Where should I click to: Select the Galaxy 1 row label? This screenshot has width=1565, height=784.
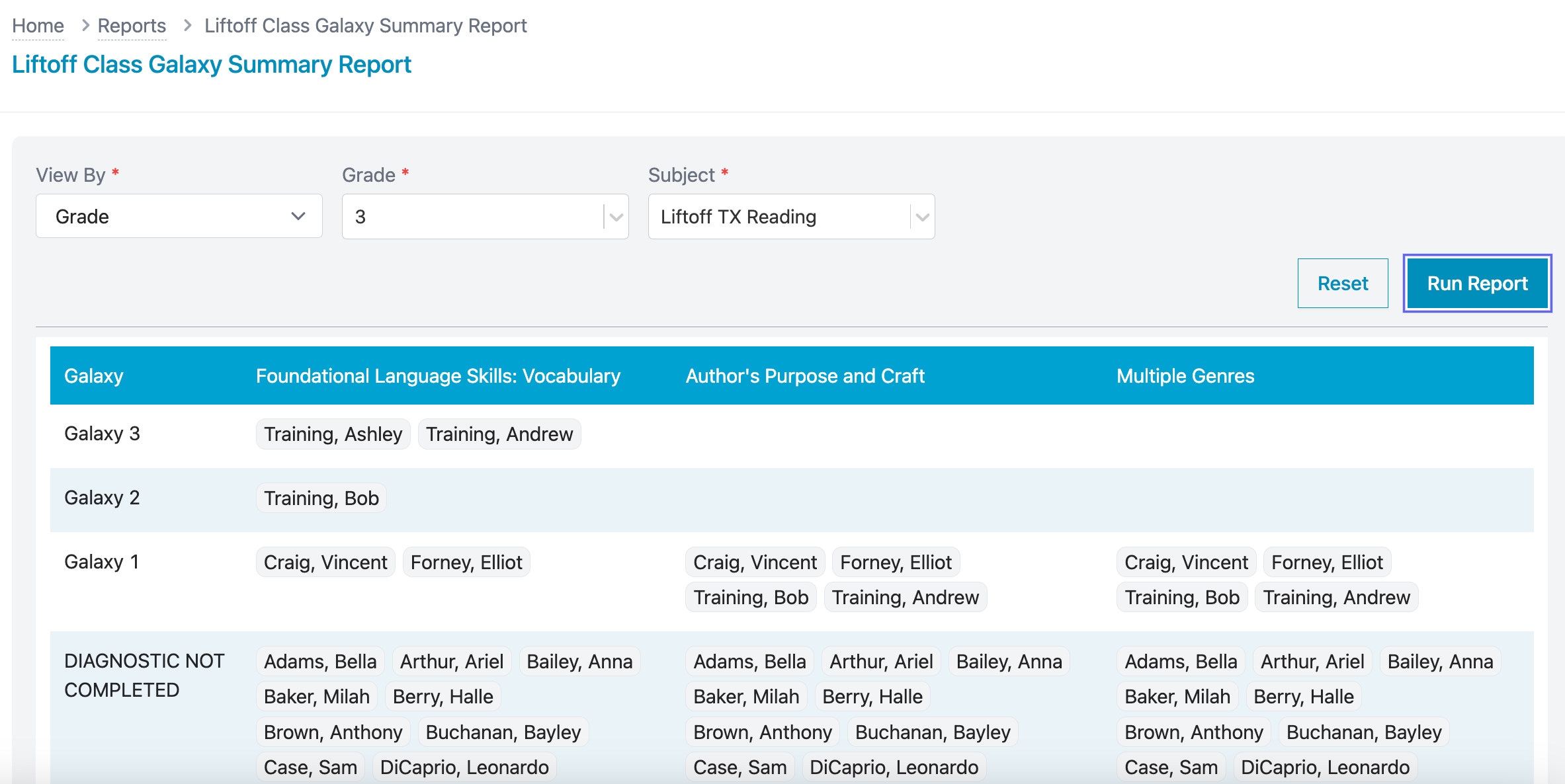click(x=101, y=562)
